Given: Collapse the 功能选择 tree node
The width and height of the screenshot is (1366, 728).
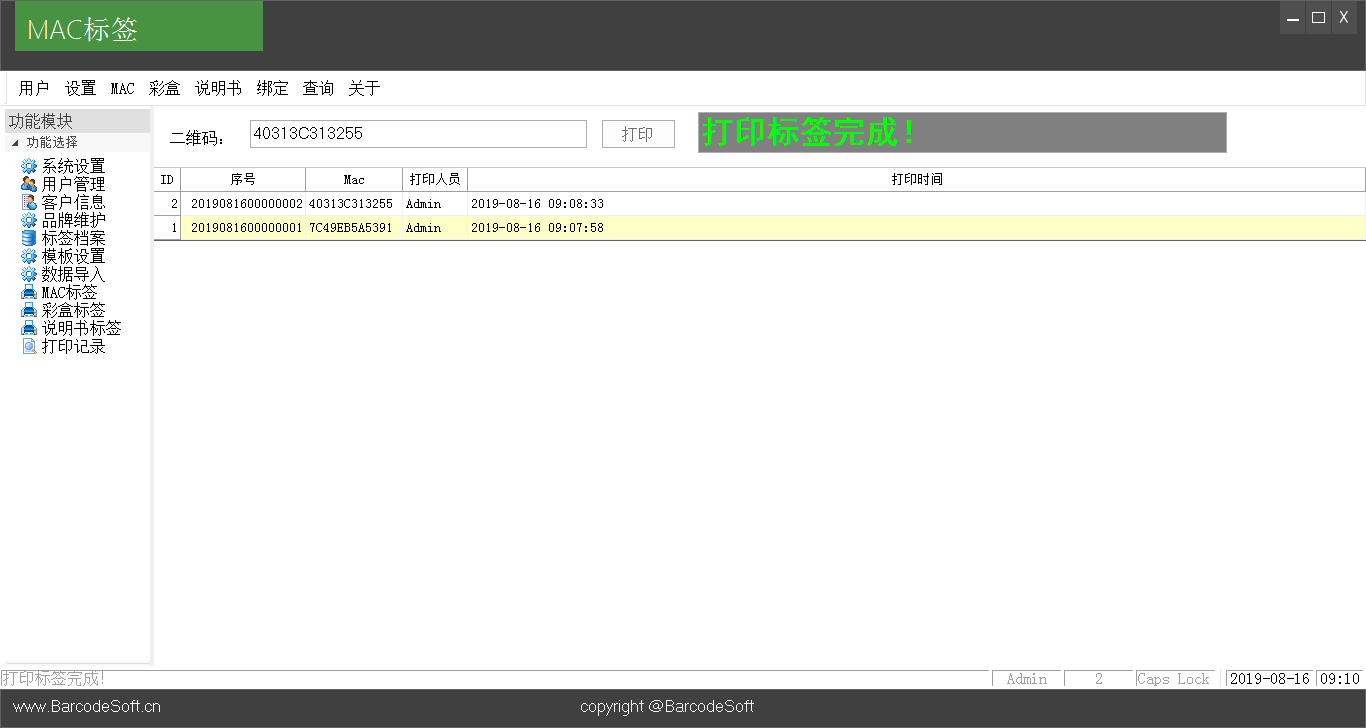Looking at the screenshot, I should [15, 143].
